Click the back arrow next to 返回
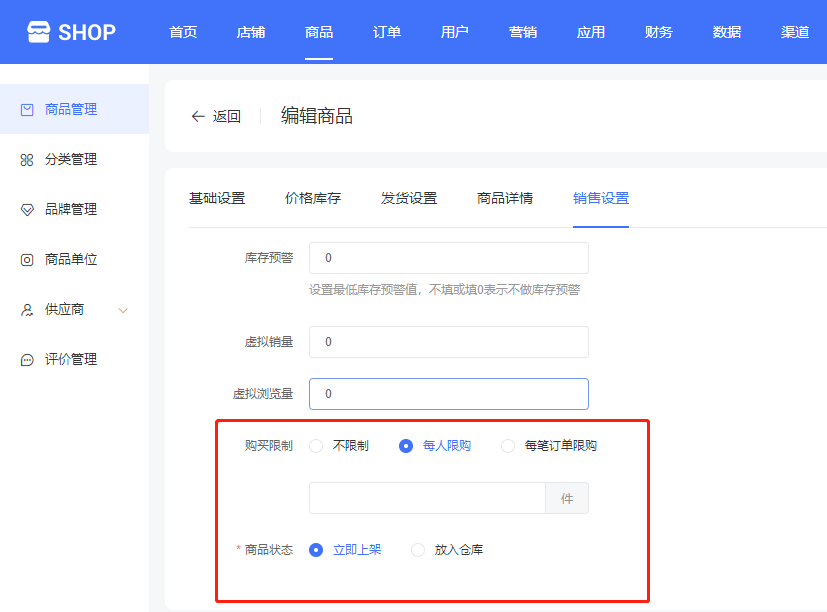The width and height of the screenshot is (827, 612). (x=198, y=116)
